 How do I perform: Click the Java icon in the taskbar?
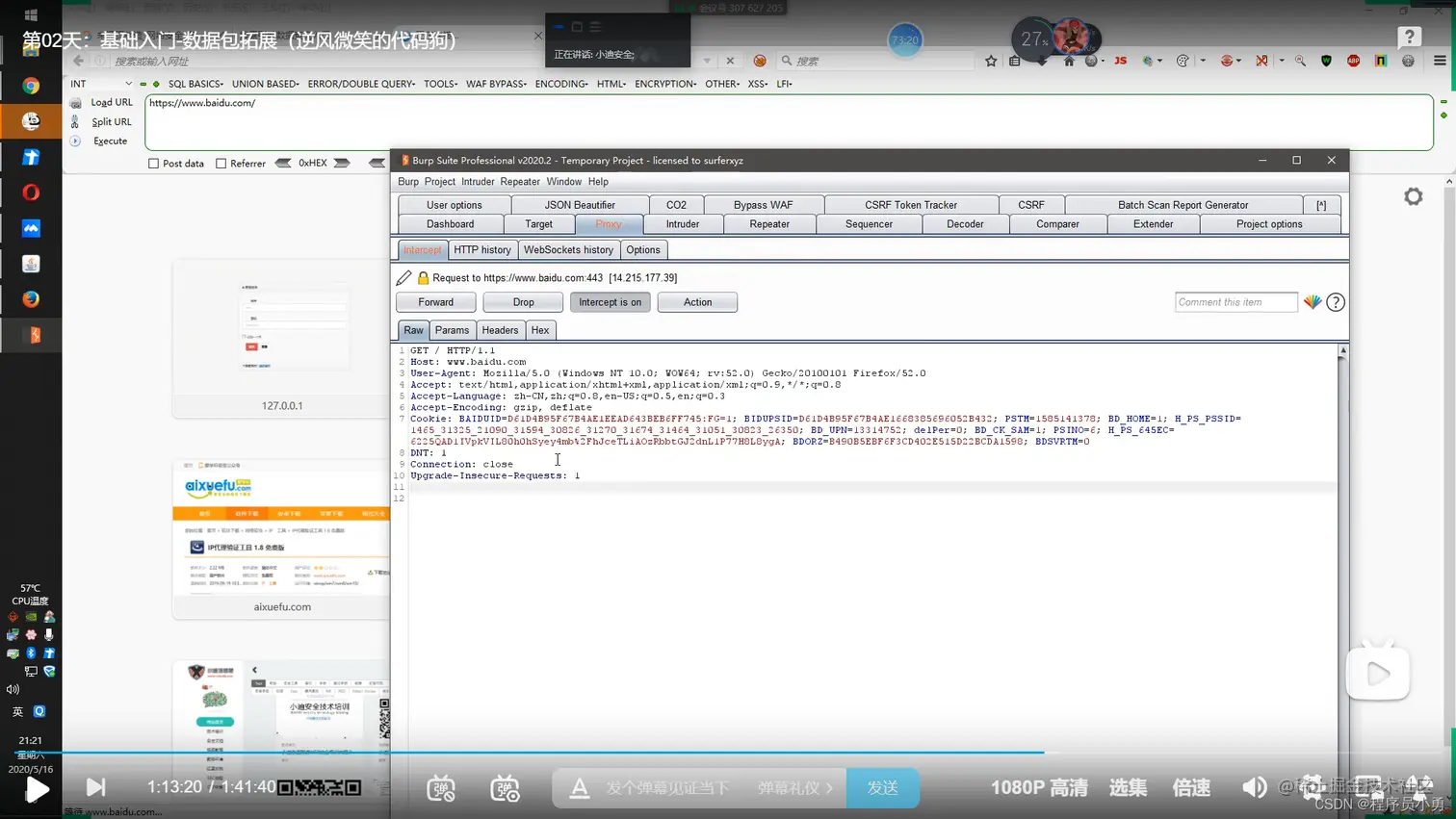point(31,264)
